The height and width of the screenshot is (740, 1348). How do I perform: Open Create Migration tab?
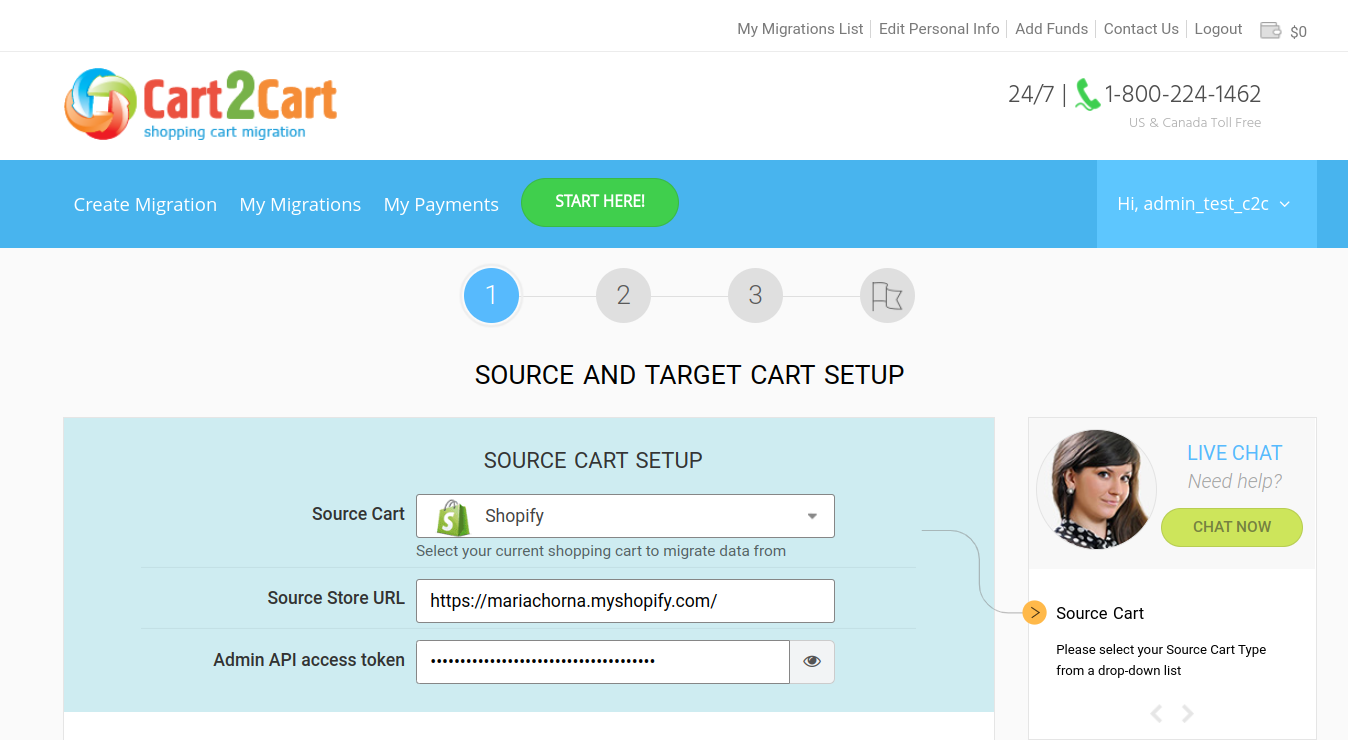click(145, 204)
